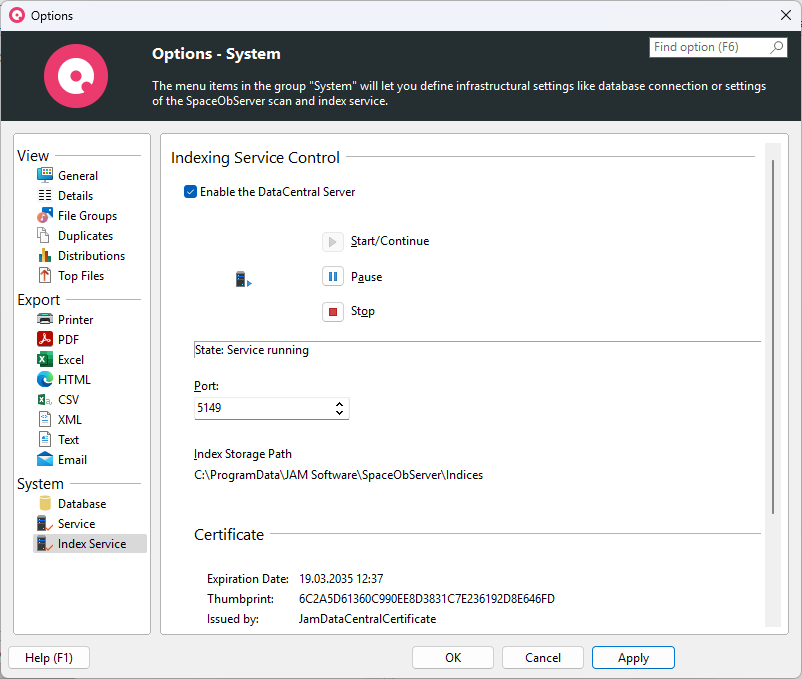Cancel the Options dialog
Viewport: 802px width, 679px height.
click(543, 658)
